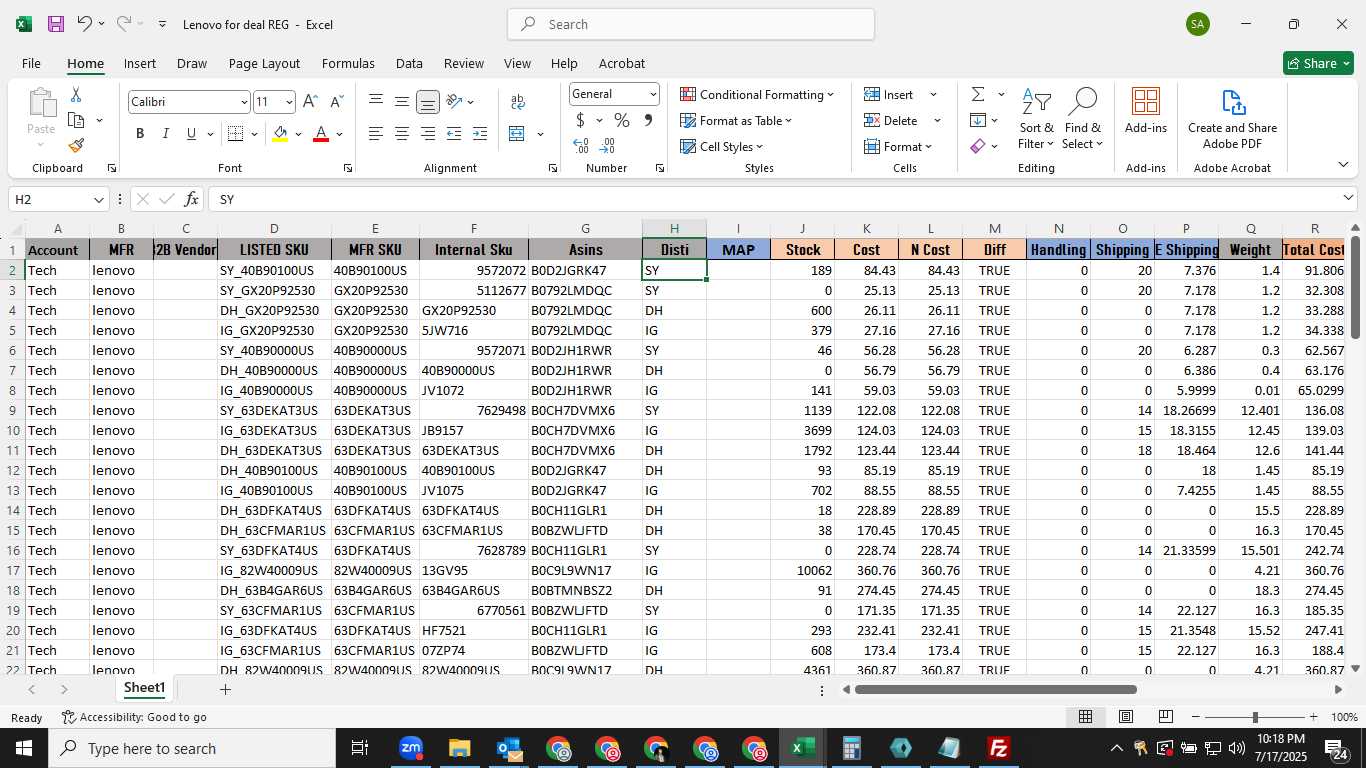Apply Percent Style format

622,120
